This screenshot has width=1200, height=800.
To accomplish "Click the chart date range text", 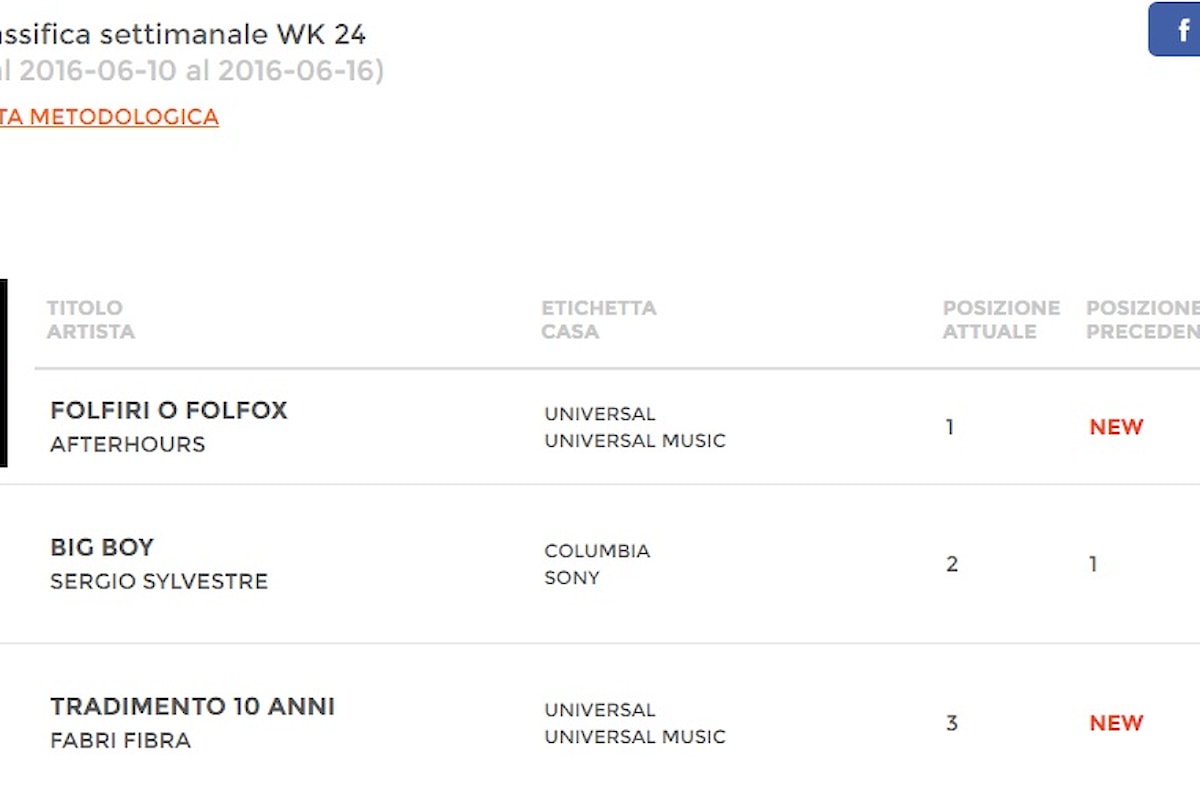I will click(x=192, y=71).
